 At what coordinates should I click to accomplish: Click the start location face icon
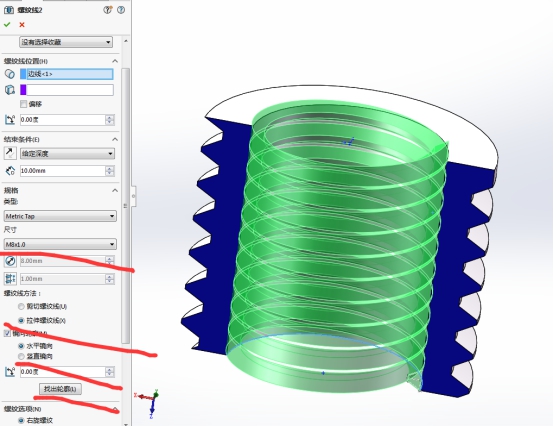pos(10,90)
